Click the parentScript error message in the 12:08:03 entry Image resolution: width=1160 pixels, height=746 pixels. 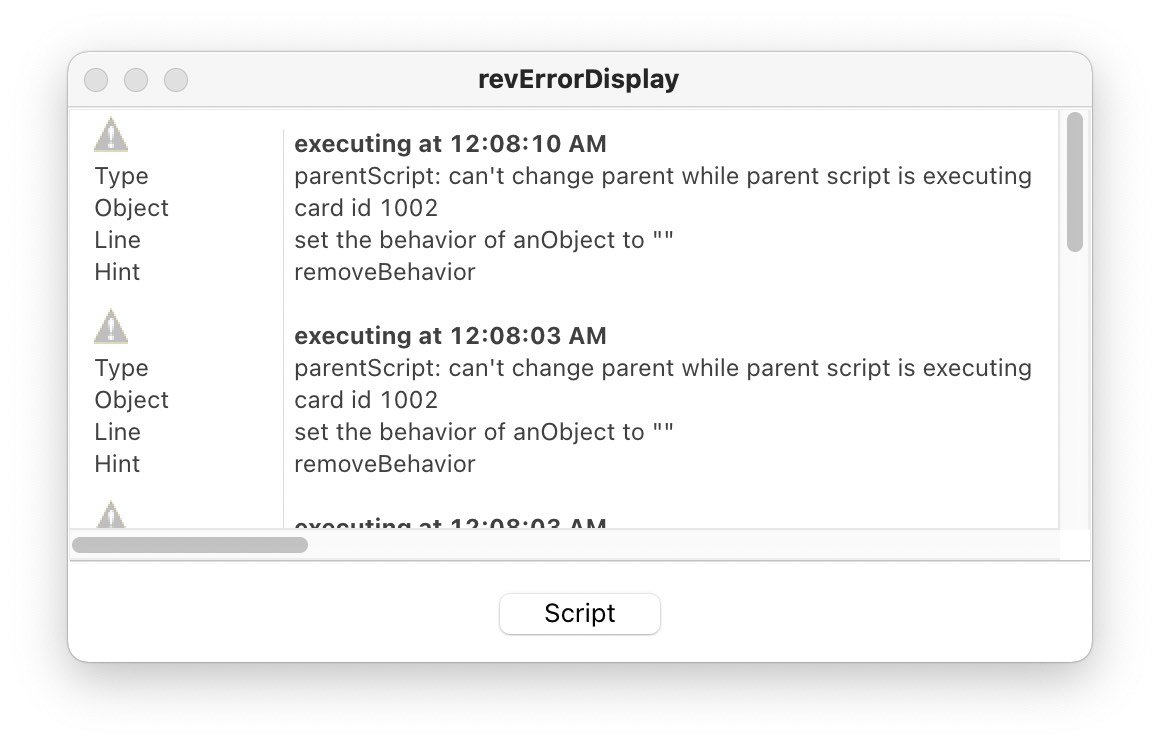point(662,368)
